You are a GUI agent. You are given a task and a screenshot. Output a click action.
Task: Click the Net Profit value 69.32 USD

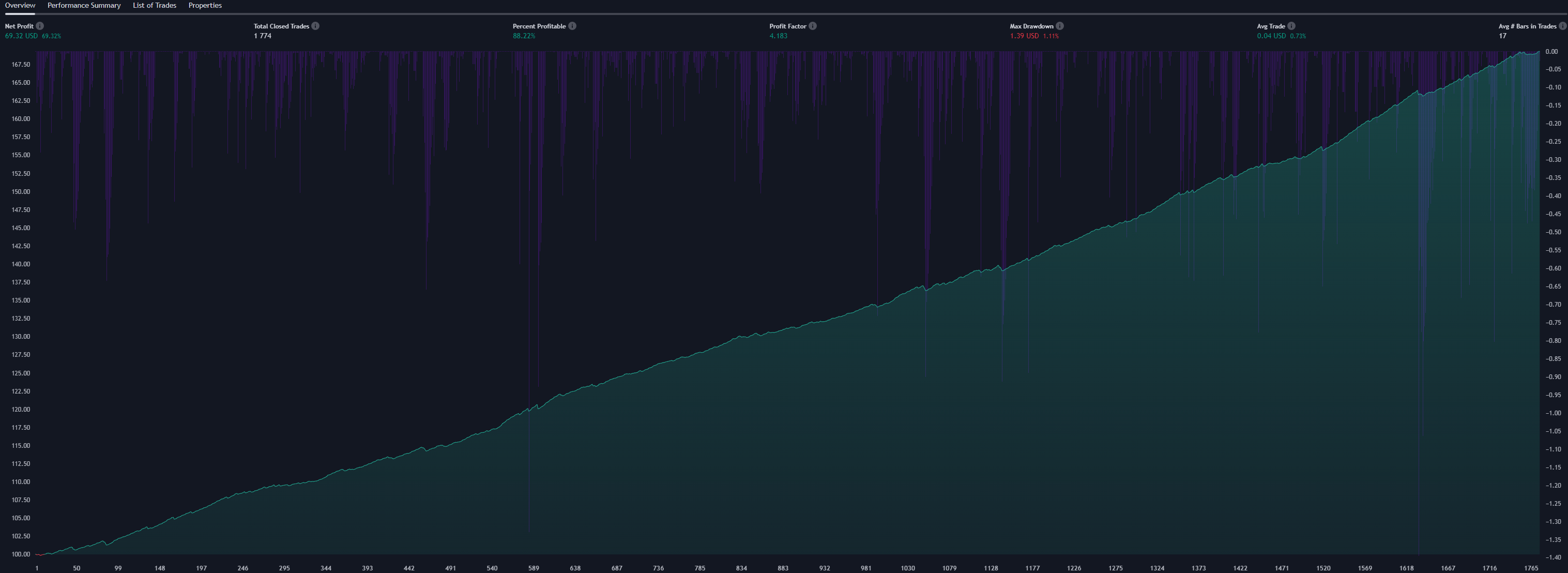pos(21,36)
